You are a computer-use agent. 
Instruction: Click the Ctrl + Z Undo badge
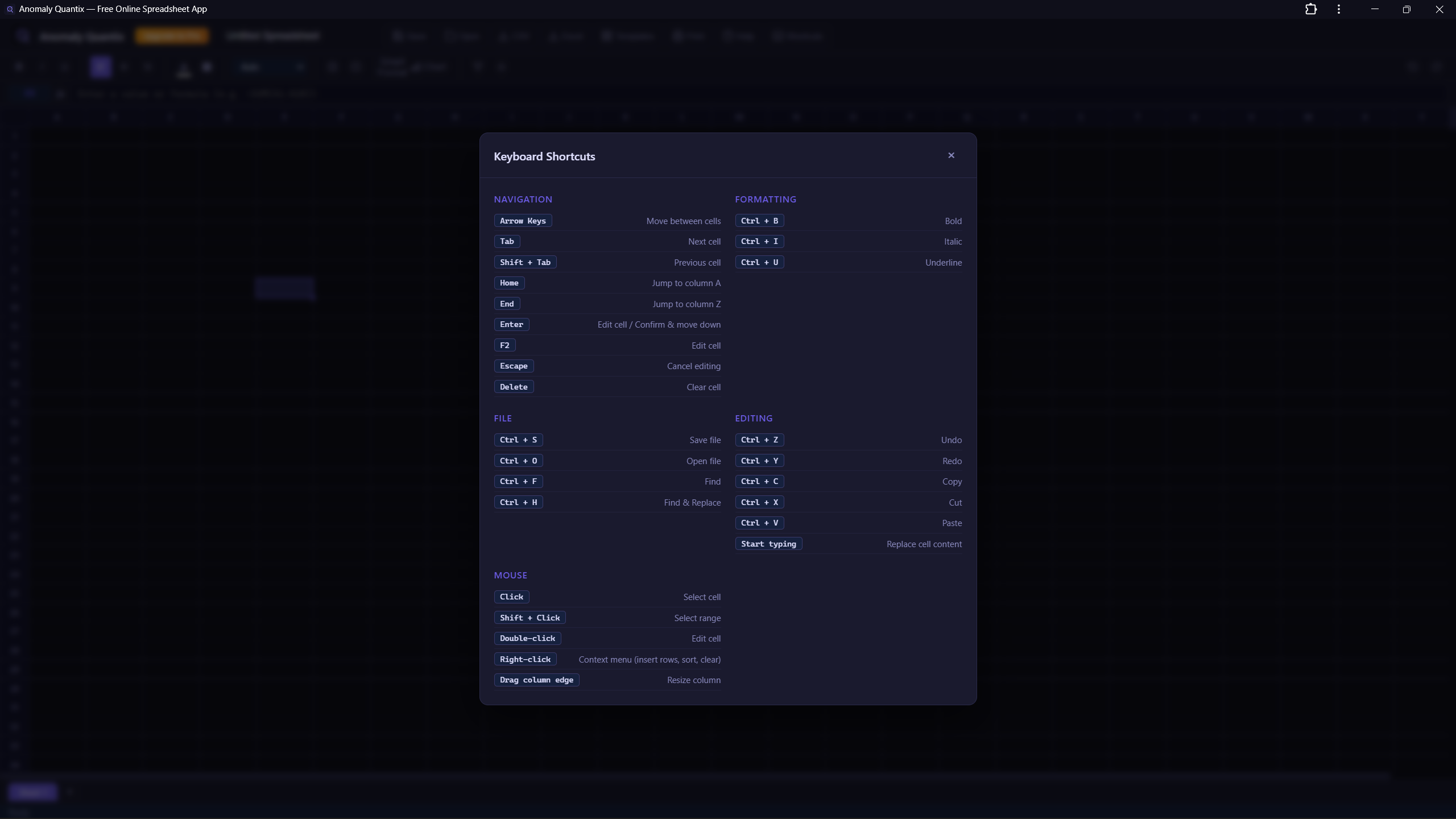pos(759,440)
